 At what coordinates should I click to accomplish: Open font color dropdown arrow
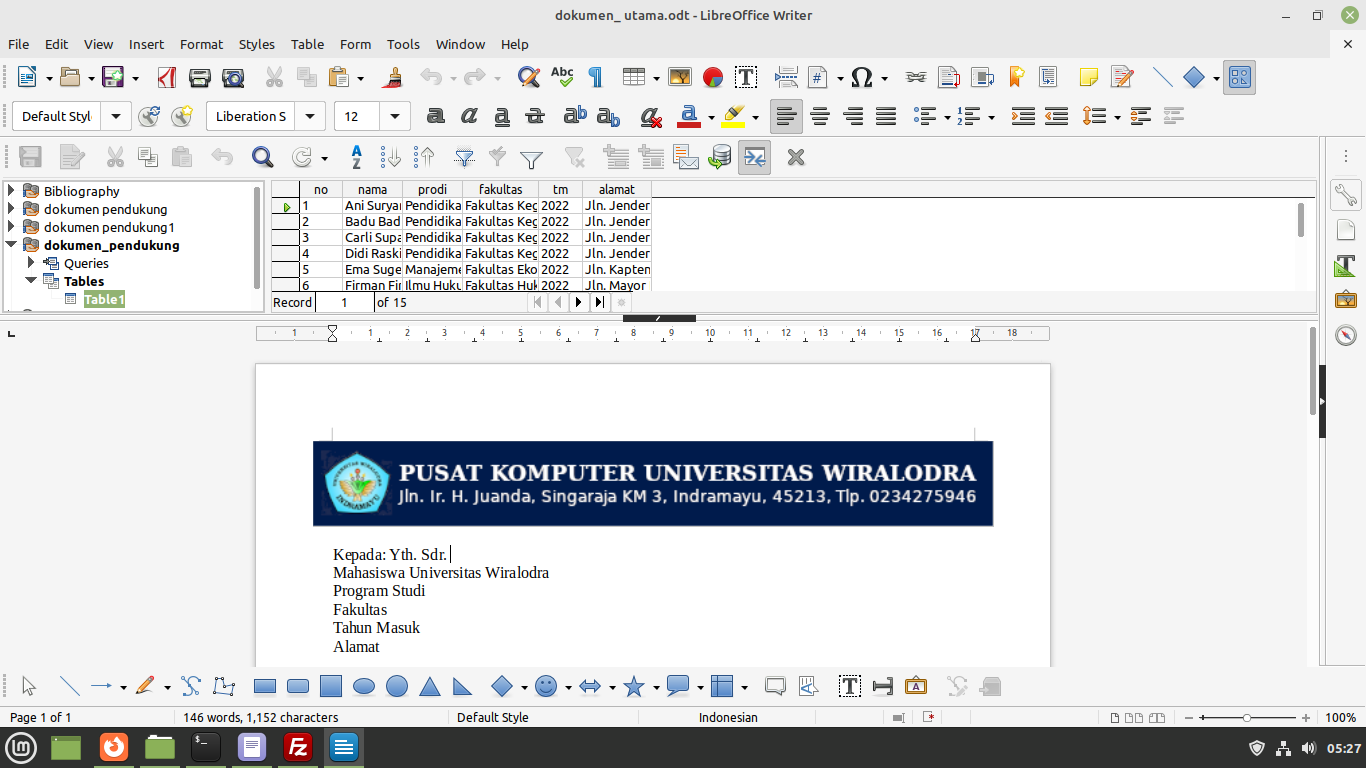pos(711,117)
